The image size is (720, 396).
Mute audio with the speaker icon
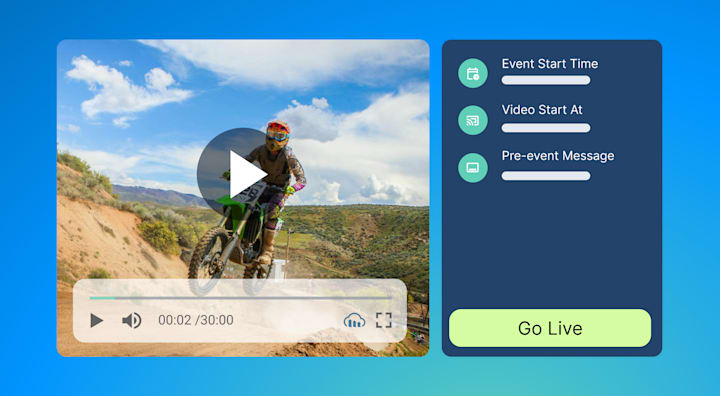click(131, 320)
